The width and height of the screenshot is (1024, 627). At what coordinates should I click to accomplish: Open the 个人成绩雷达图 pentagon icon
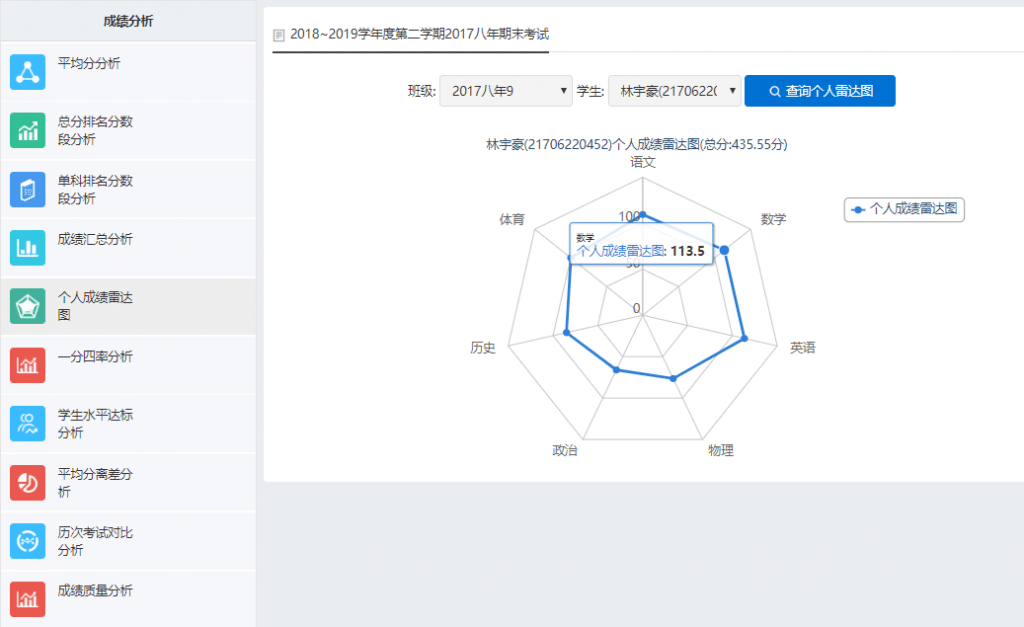tap(28, 307)
